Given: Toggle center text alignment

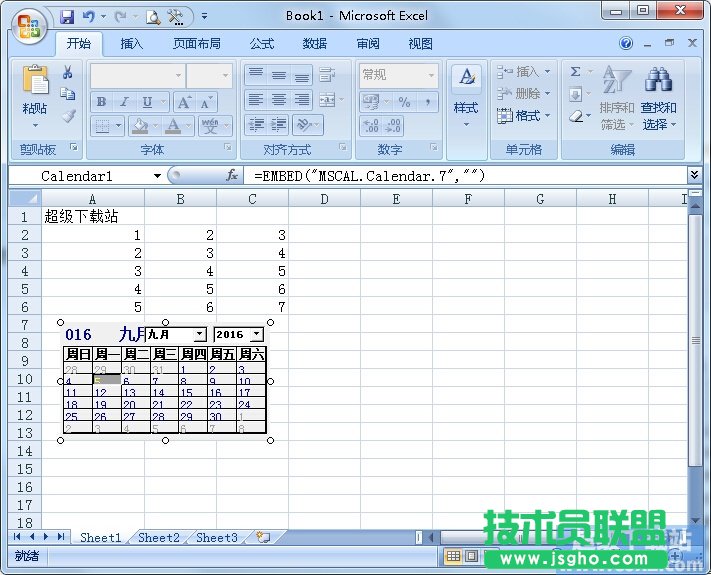Looking at the screenshot, I should [278, 100].
